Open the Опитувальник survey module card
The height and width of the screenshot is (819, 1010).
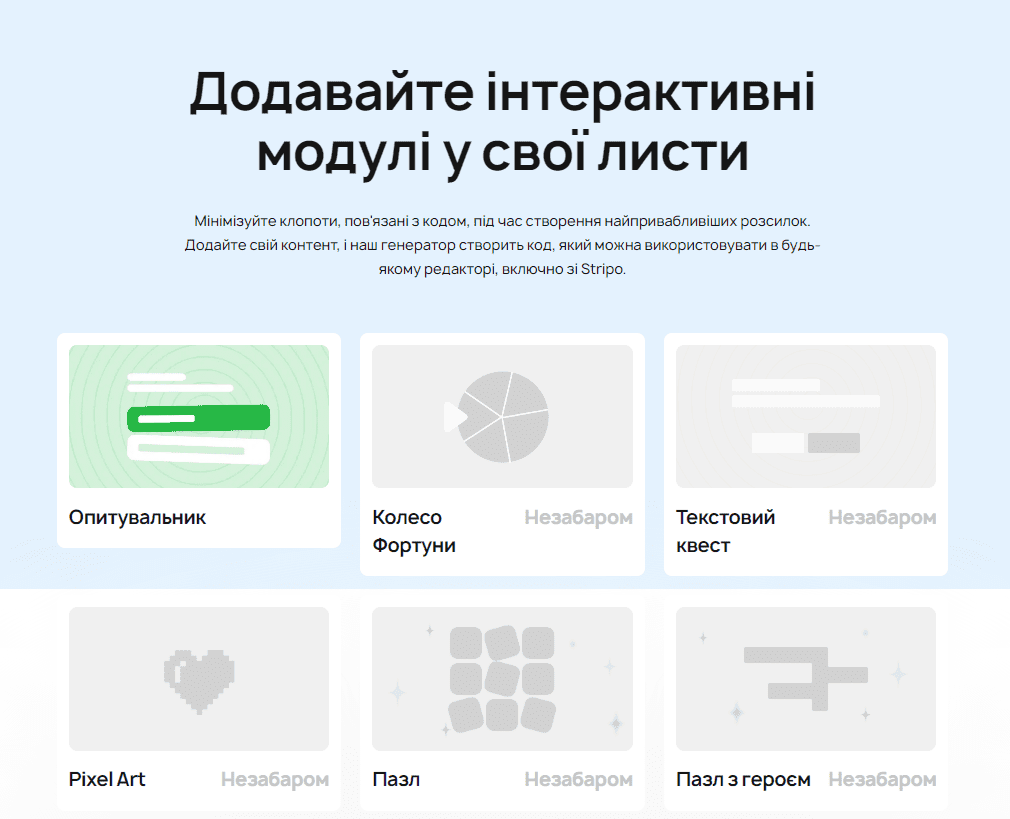tap(198, 440)
